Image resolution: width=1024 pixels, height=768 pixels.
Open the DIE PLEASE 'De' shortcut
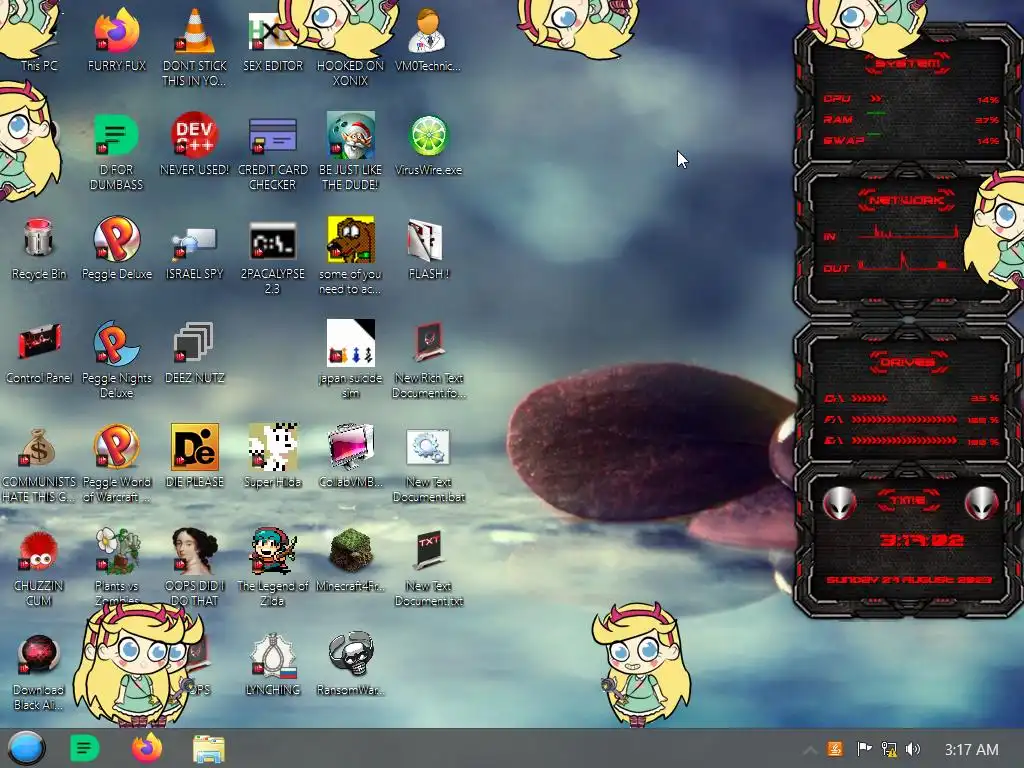[194, 447]
